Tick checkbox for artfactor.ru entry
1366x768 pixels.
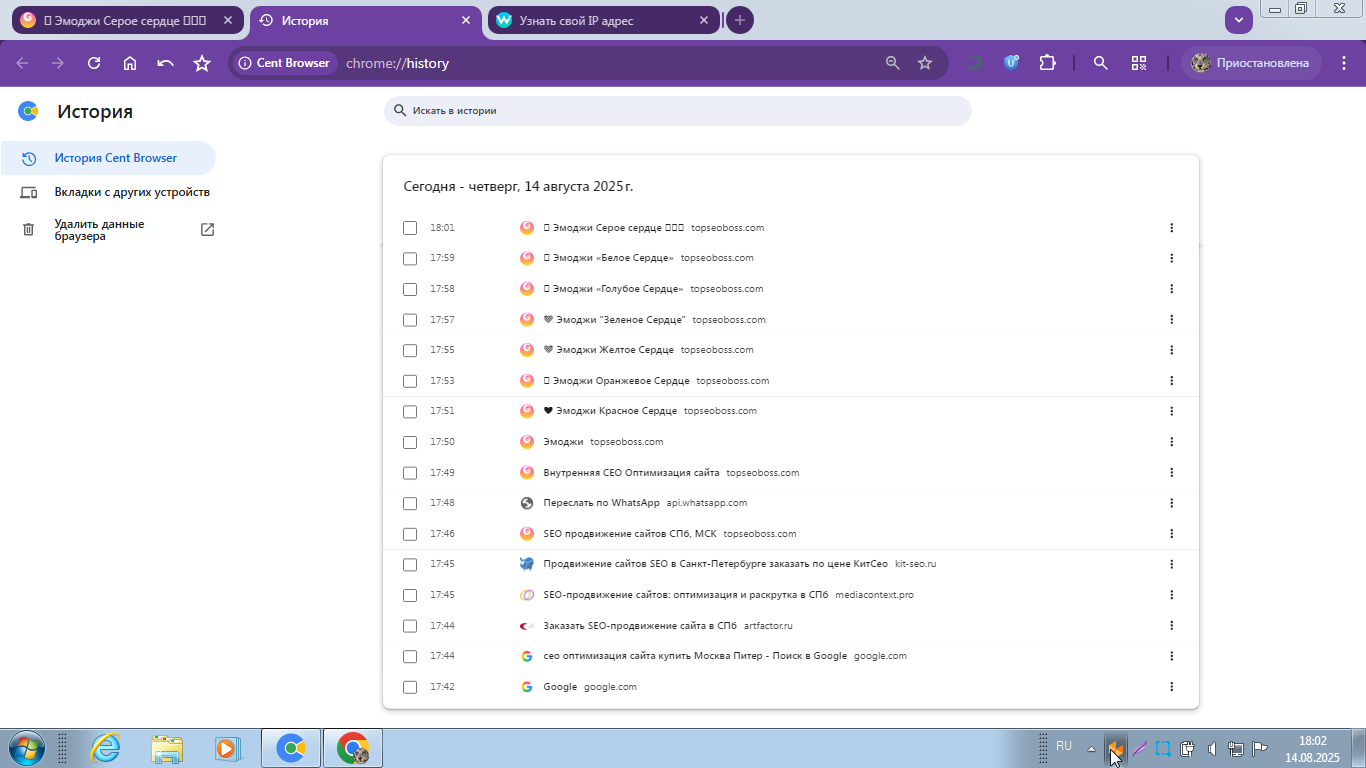pyautogui.click(x=410, y=626)
